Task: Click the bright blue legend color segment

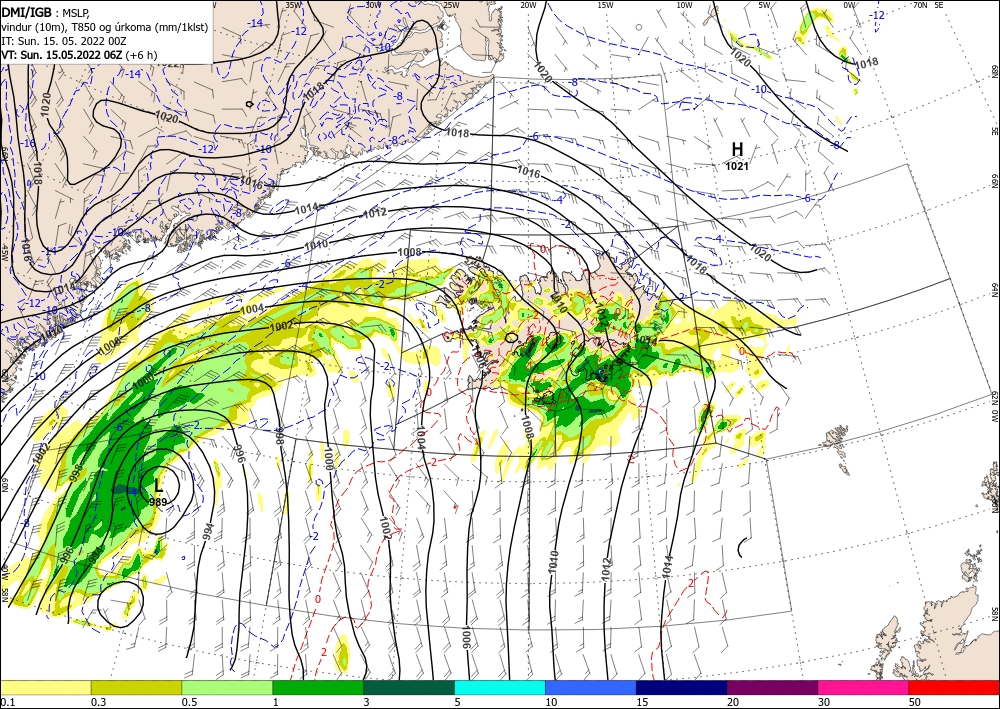Action: pyautogui.click(x=591, y=687)
